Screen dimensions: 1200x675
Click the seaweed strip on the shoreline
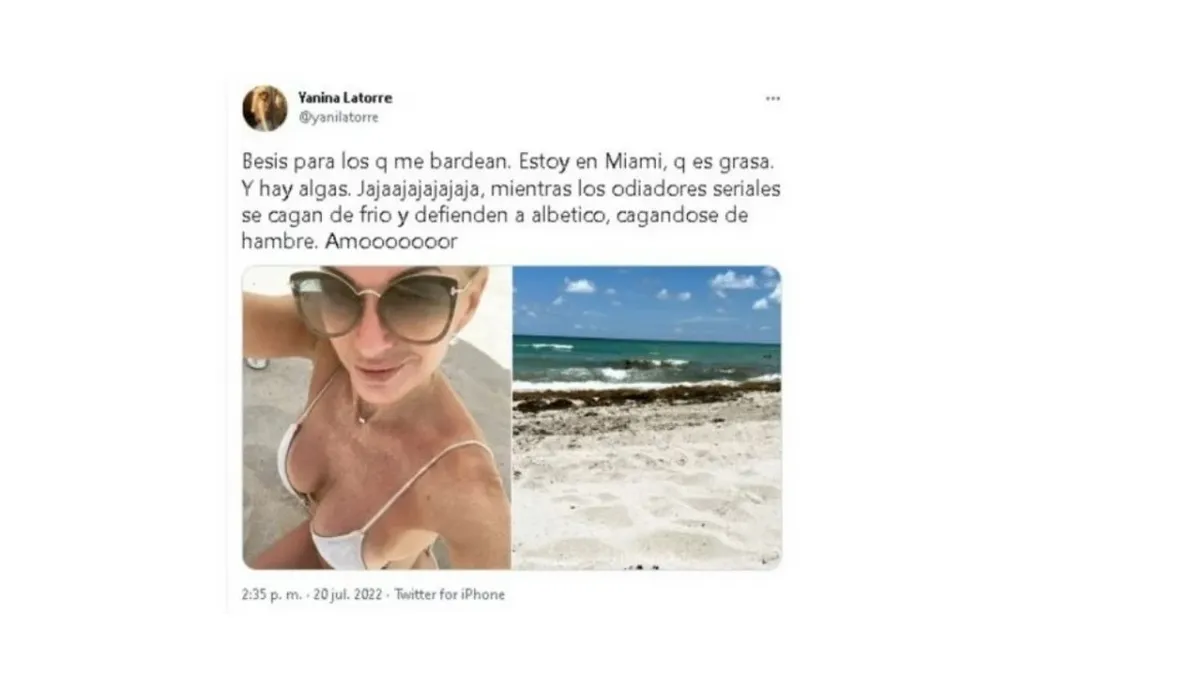point(647,396)
